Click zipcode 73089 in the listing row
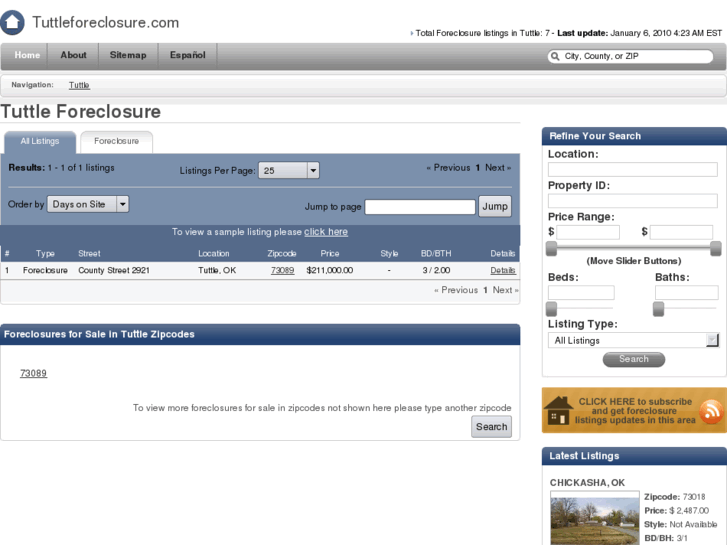727x545 pixels. pos(282,270)
